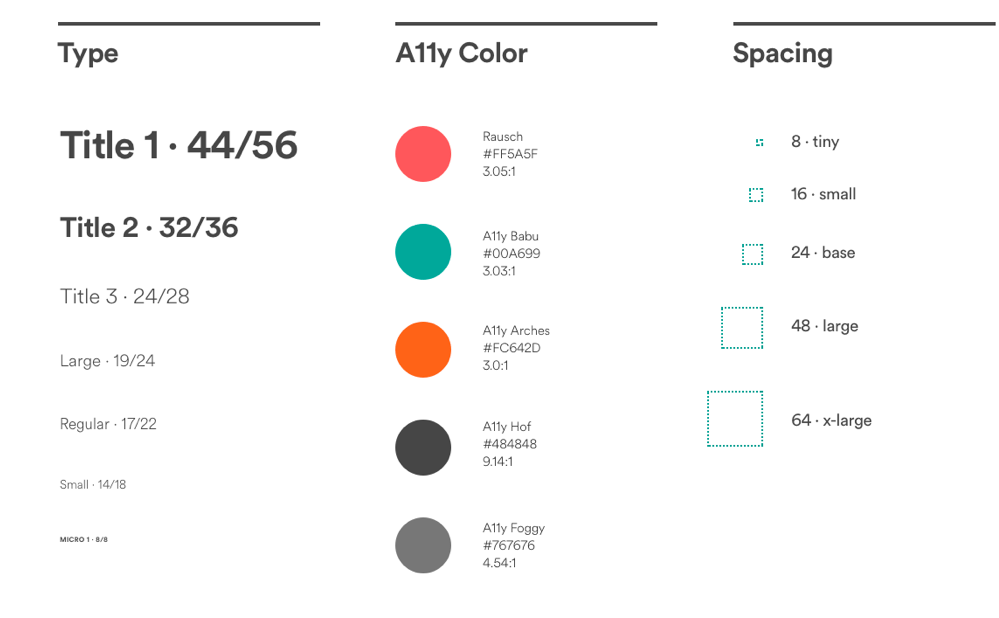
Task: Click the Title 3 · 24/28 text sample
Action: coord(125,296)
